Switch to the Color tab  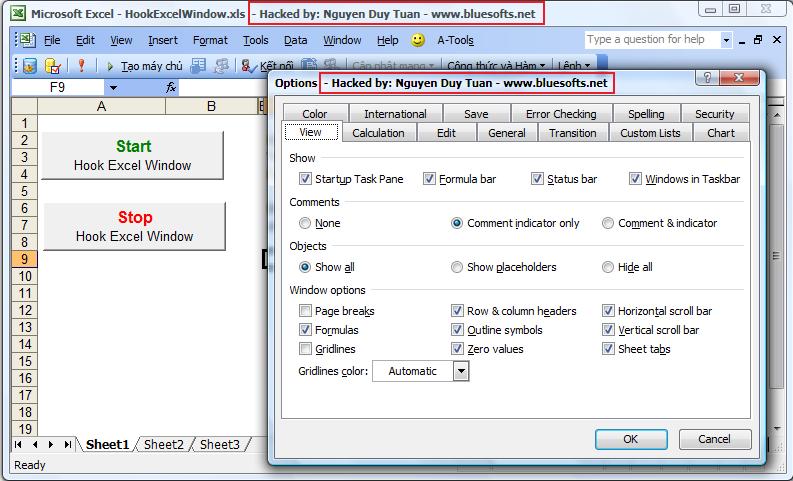315,114
